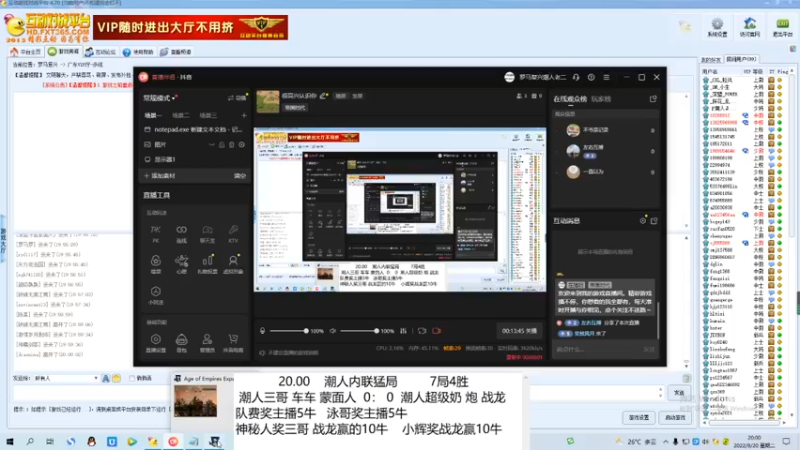Screen dimensions: 800x450
Task: Adjust microphone volume slider
Action: pos(288,331)
